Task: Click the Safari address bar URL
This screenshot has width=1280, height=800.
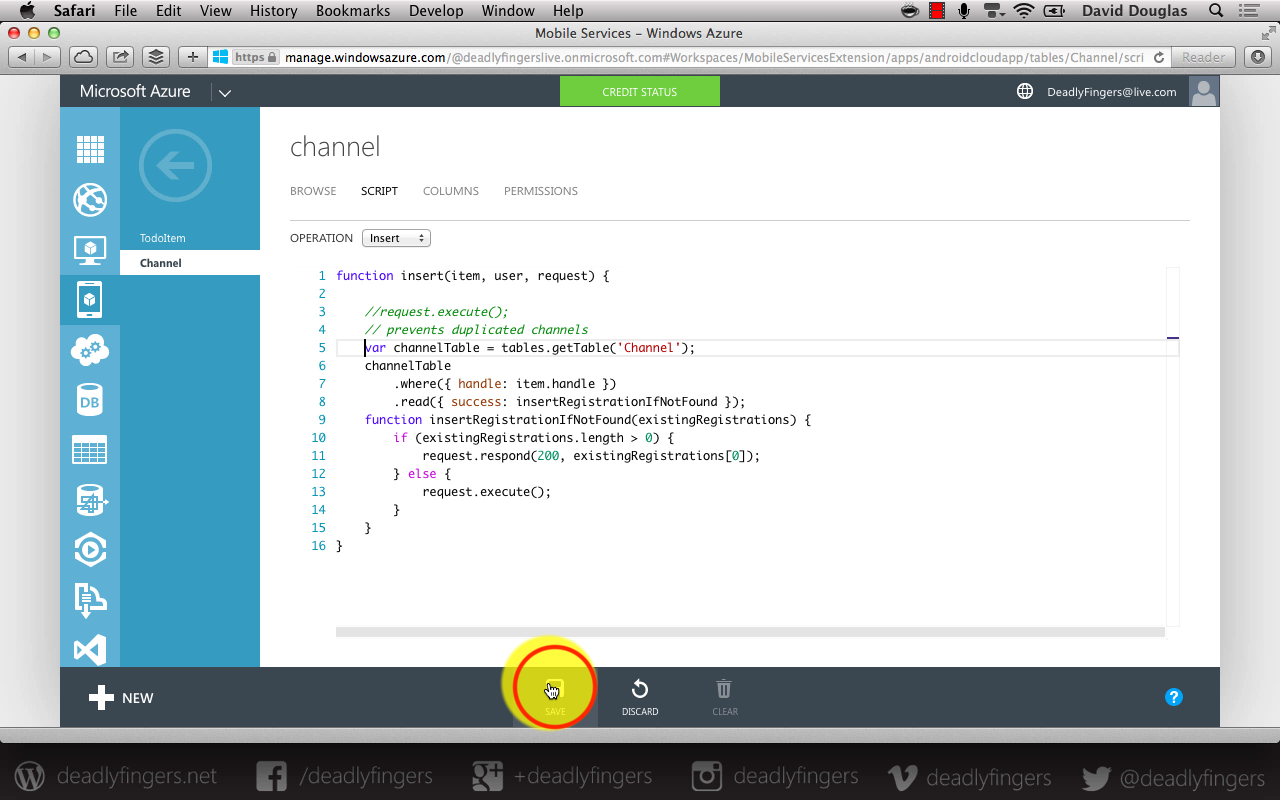Action: 714,57
